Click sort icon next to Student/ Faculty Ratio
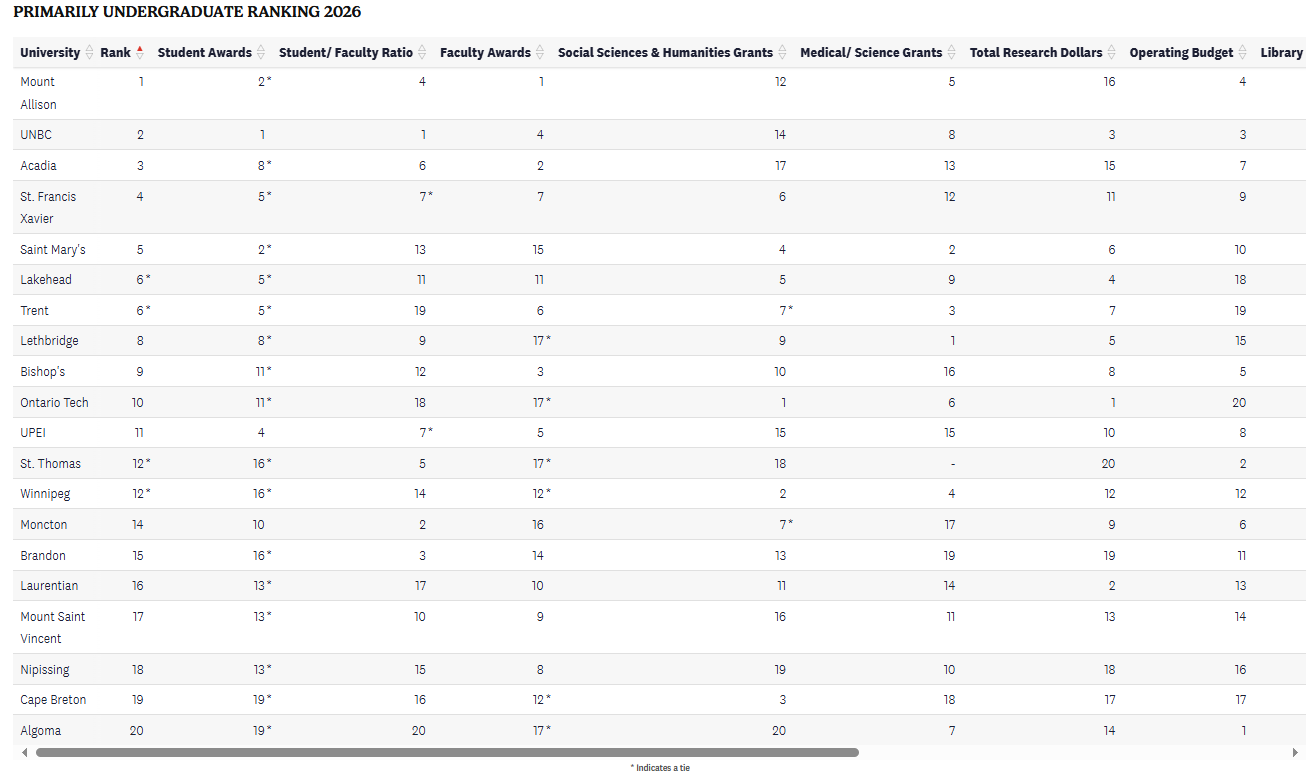The image size is (1306, 771). 422,53
